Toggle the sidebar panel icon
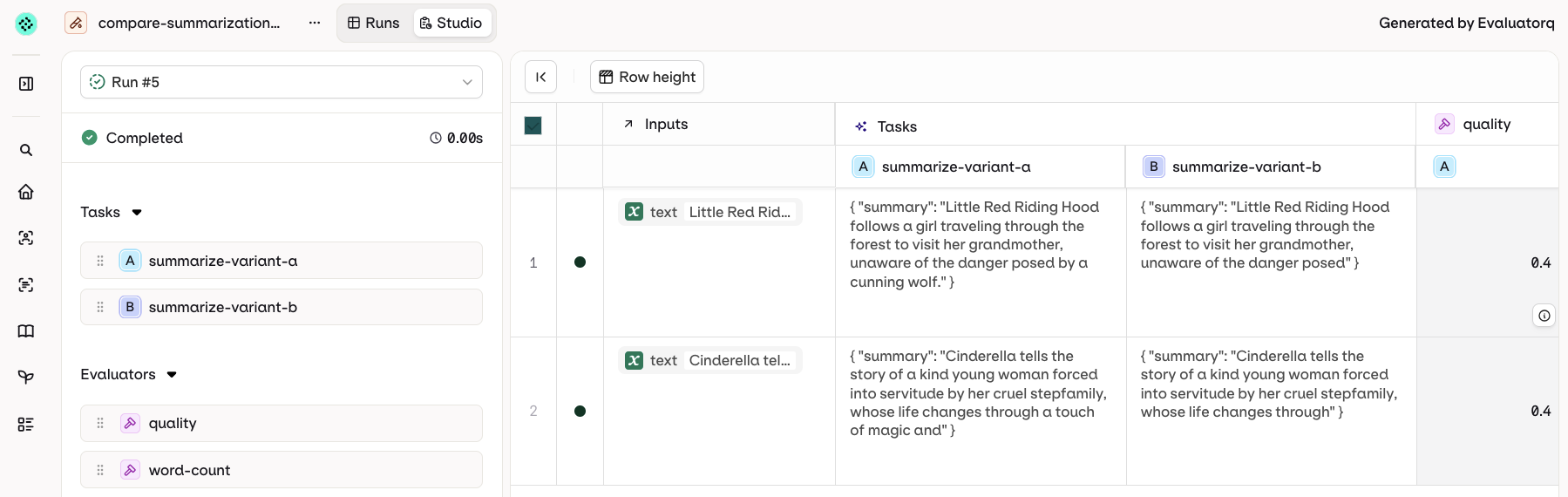 point(26,84)
